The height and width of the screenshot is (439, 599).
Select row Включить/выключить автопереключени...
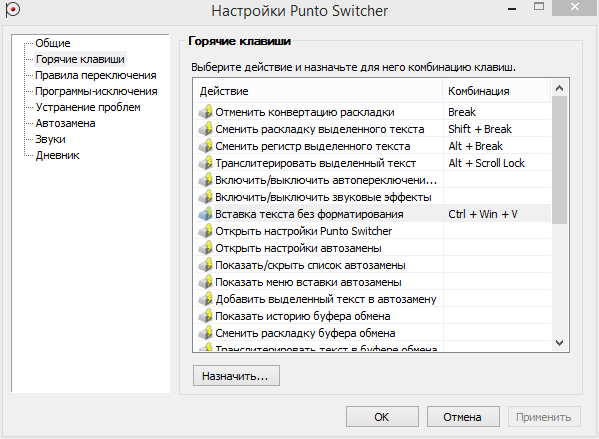pyautogui.click(x=372, y=180)
